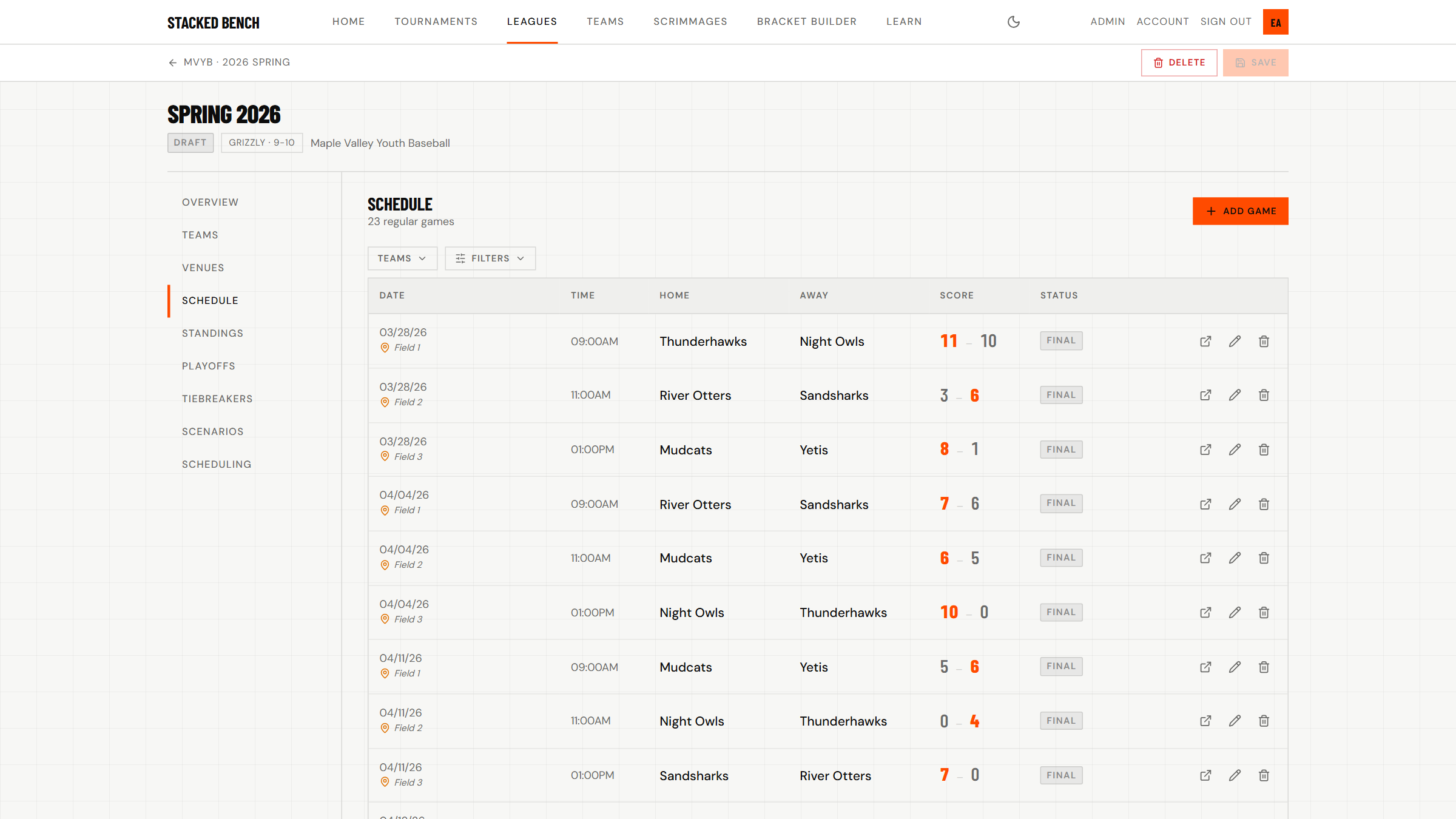This screenshot has height=819, width=1456.
Task: Delete the 04/04/26 Night Owls vs Thunderhawks game
Action: (1264, 612)
